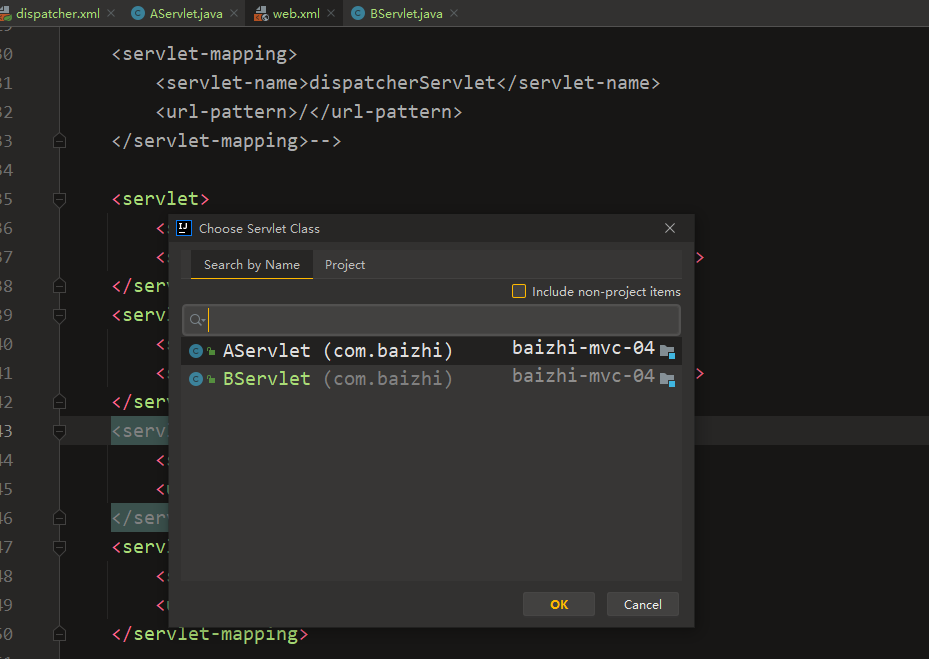Click baizhi-mvc-04 label on BServlet row
The image size is (929, 659).
[x=584, y=376]
